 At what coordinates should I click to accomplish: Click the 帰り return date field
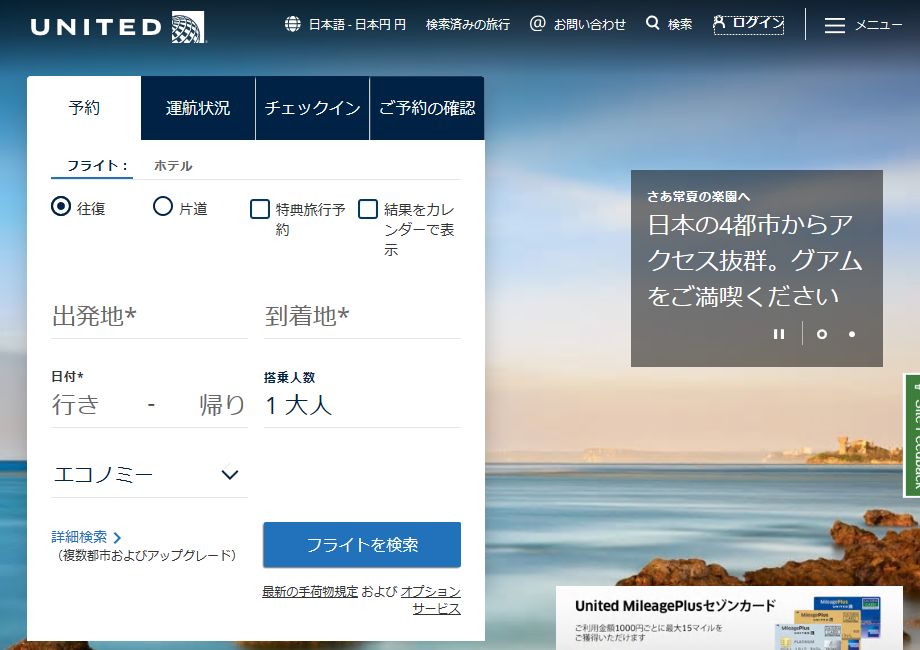click(x=222, y=405)
